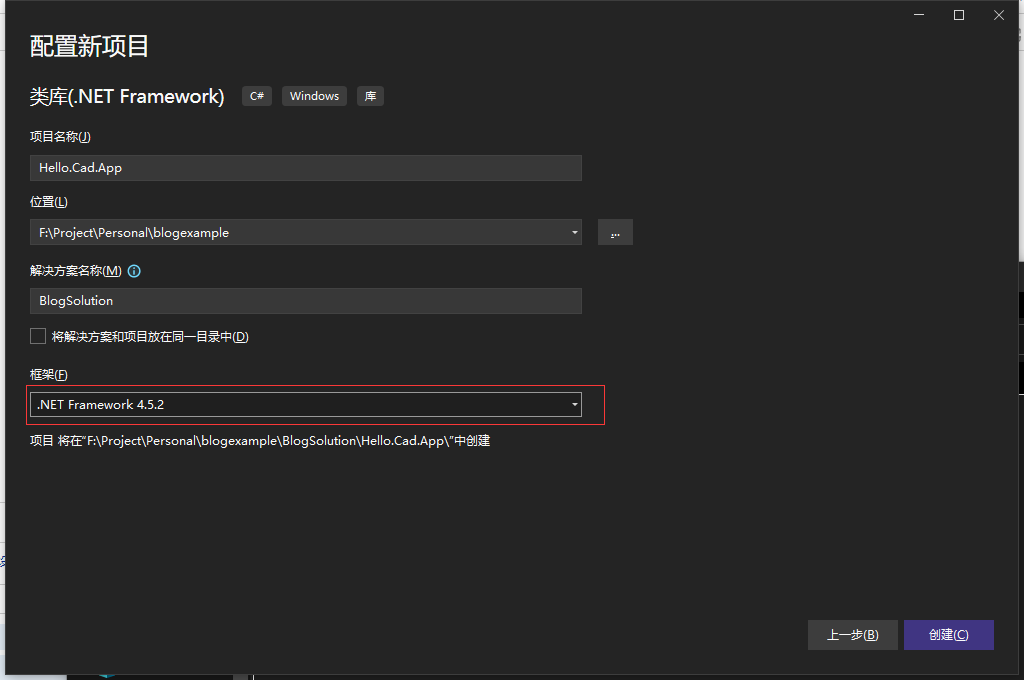Image resolution: width=1024 pixels, height=680 pixels.
Task: Click the Windows platform tag
Action: pos(314,95)
